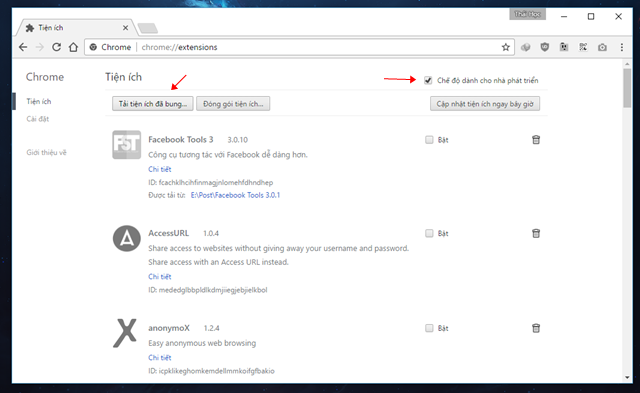Toggle Chế độ dành cho nhà phát triển checkbox
Viewport: 640px width, 393px height.
[428, 80]
